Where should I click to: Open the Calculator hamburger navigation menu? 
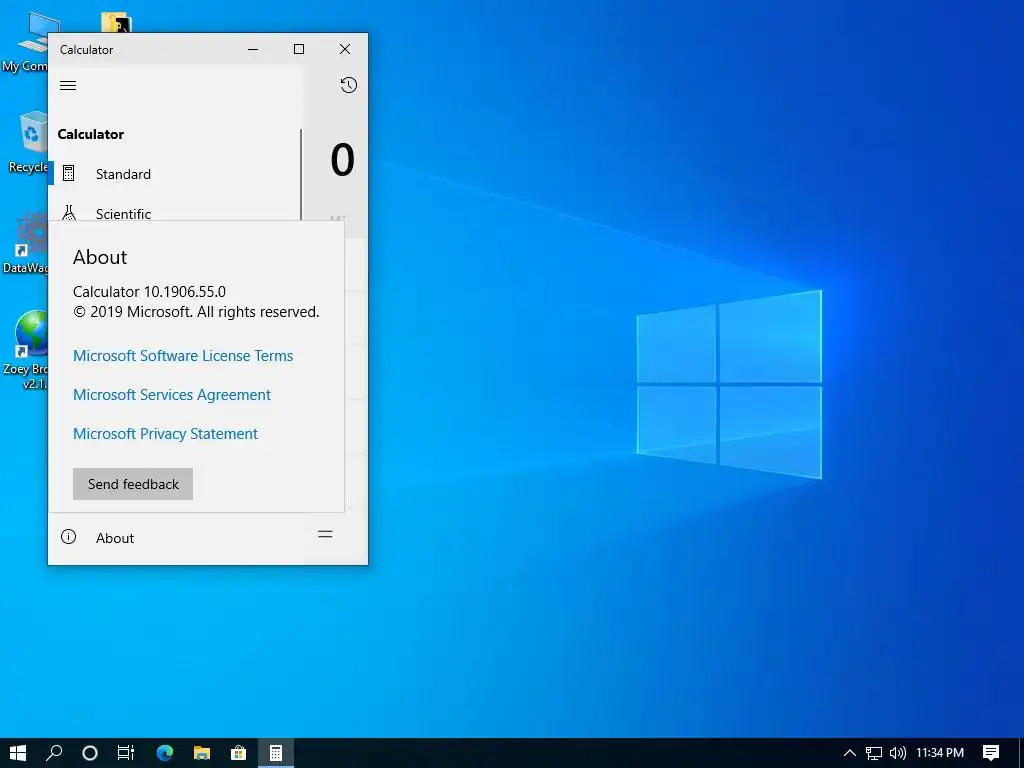68,86
